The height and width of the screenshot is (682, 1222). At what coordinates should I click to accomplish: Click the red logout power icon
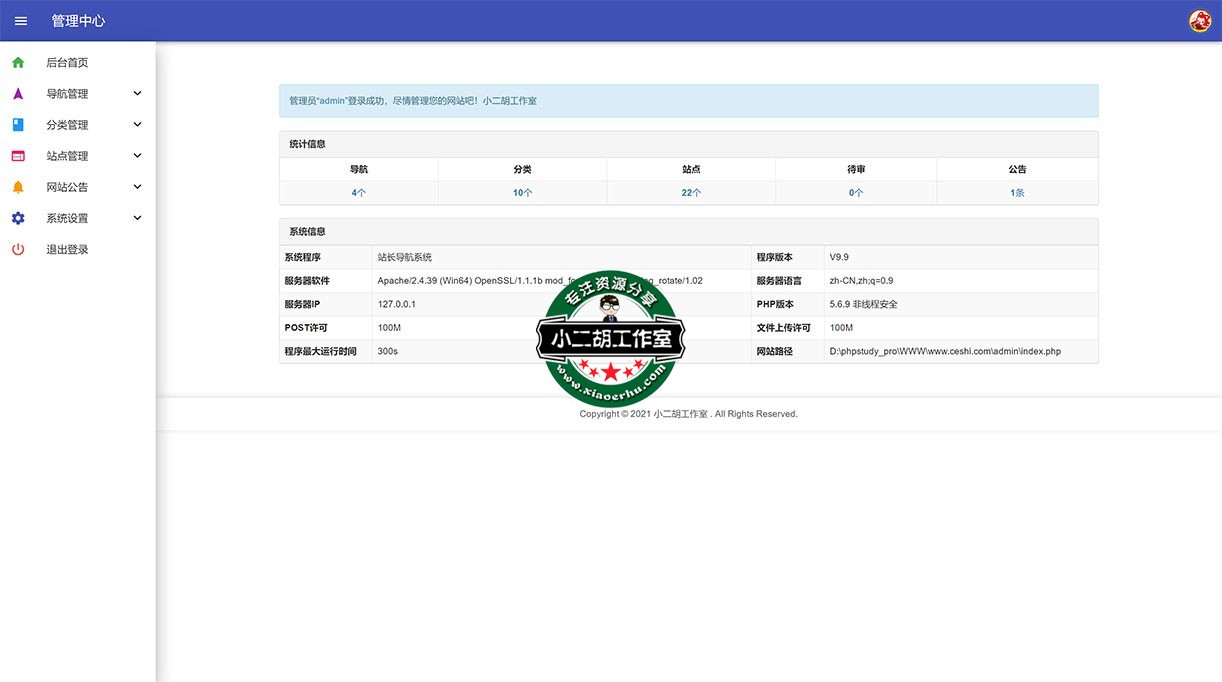18,249
